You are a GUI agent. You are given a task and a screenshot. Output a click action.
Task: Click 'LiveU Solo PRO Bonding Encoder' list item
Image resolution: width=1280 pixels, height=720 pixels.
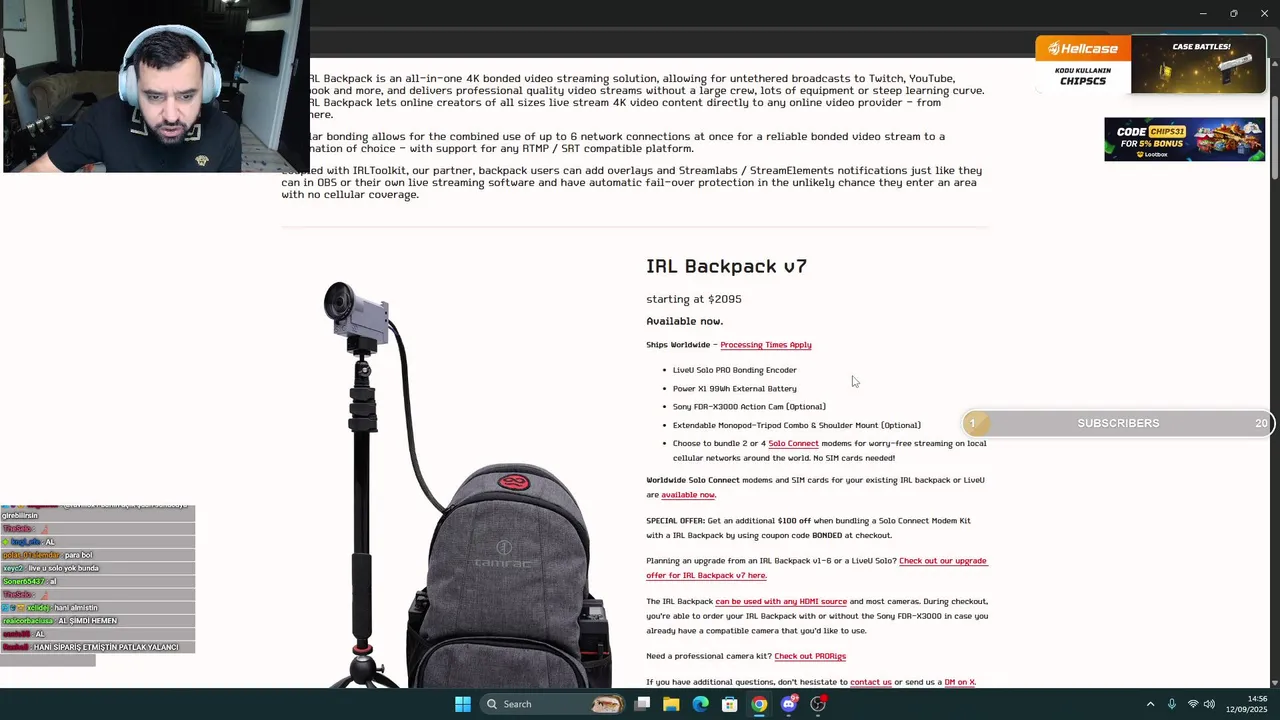735,370
